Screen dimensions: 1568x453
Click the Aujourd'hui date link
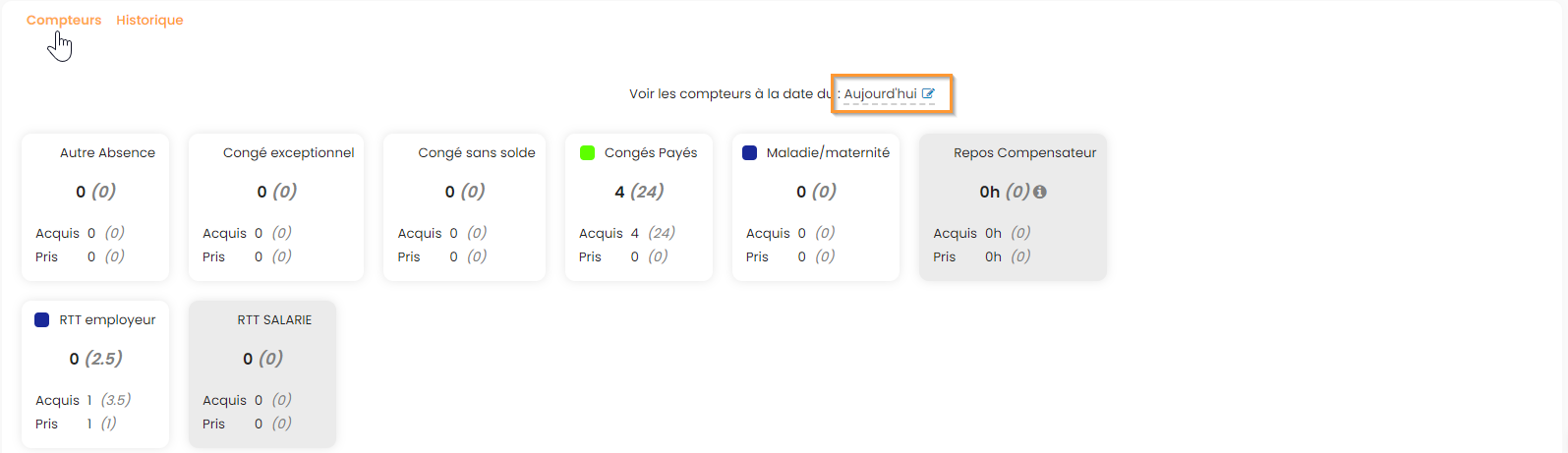(880, 94)
